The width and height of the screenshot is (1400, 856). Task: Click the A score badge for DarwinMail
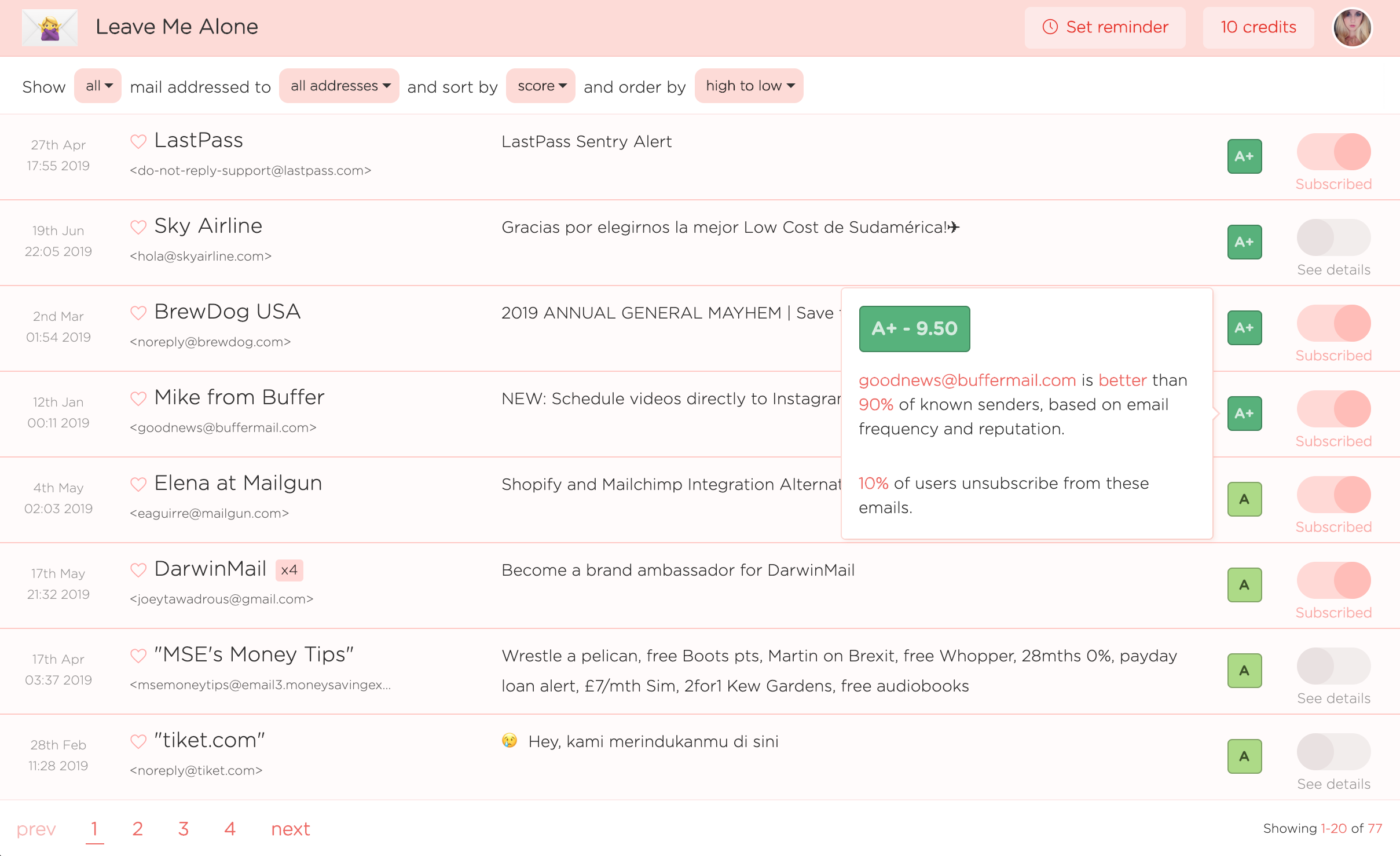(x=1244, y=585)
